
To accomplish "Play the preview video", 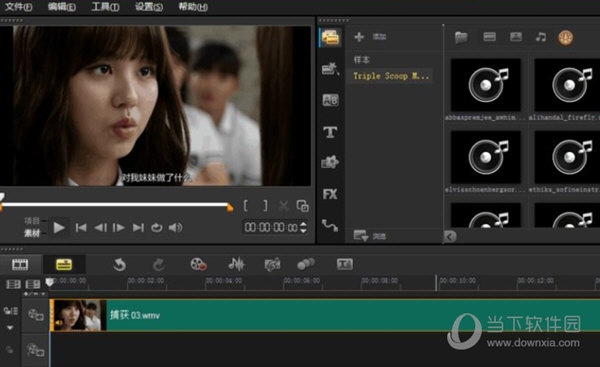I will [59, 228].
